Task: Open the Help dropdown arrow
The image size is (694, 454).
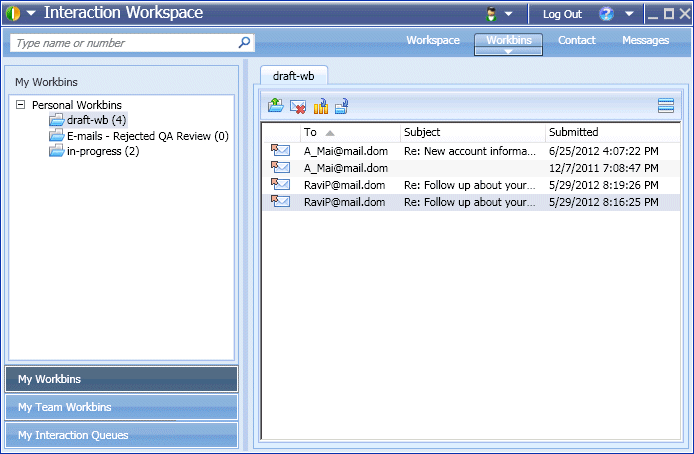Action: (628, 14)
